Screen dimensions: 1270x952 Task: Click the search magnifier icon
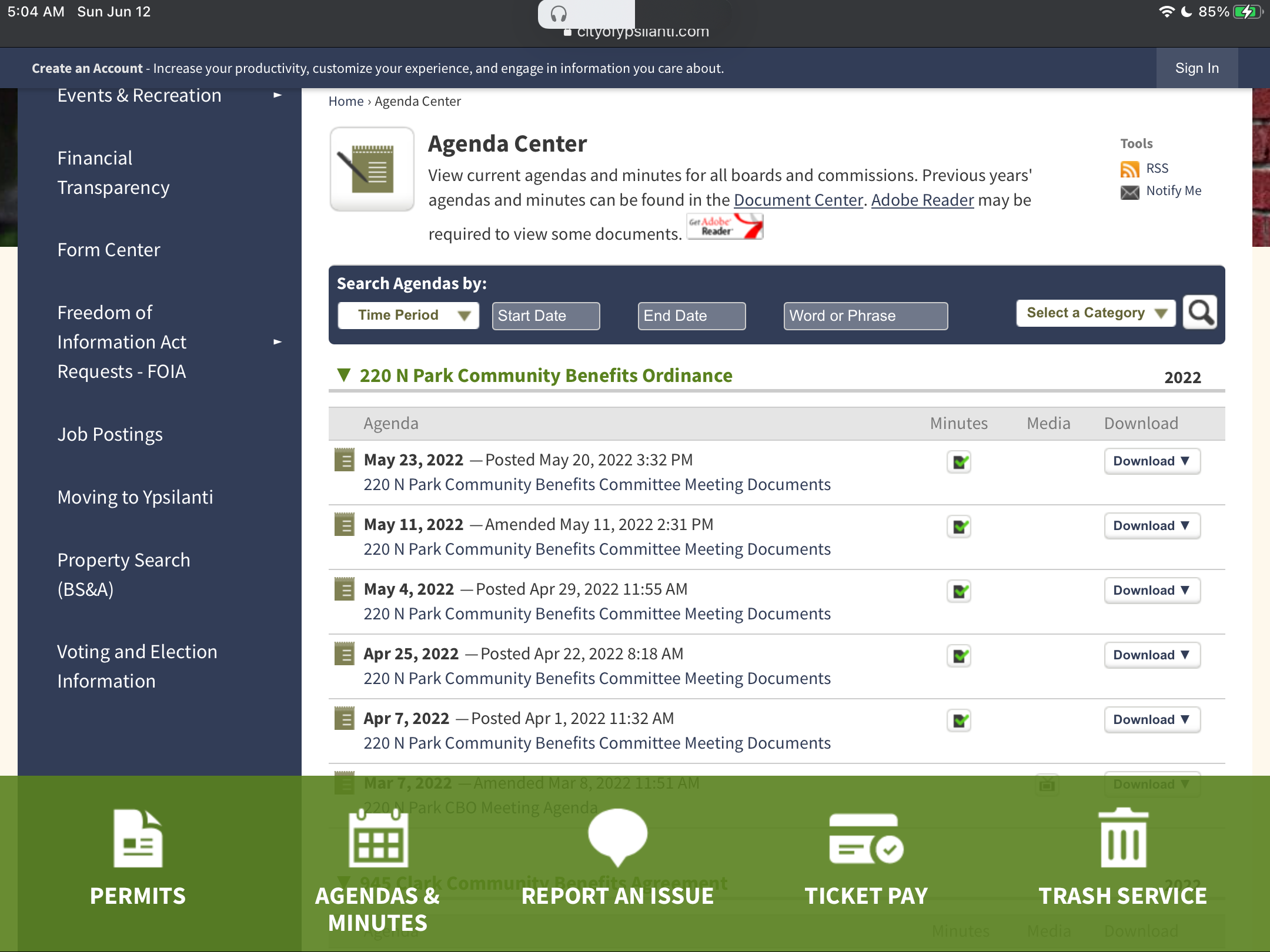click(1199, 313)
